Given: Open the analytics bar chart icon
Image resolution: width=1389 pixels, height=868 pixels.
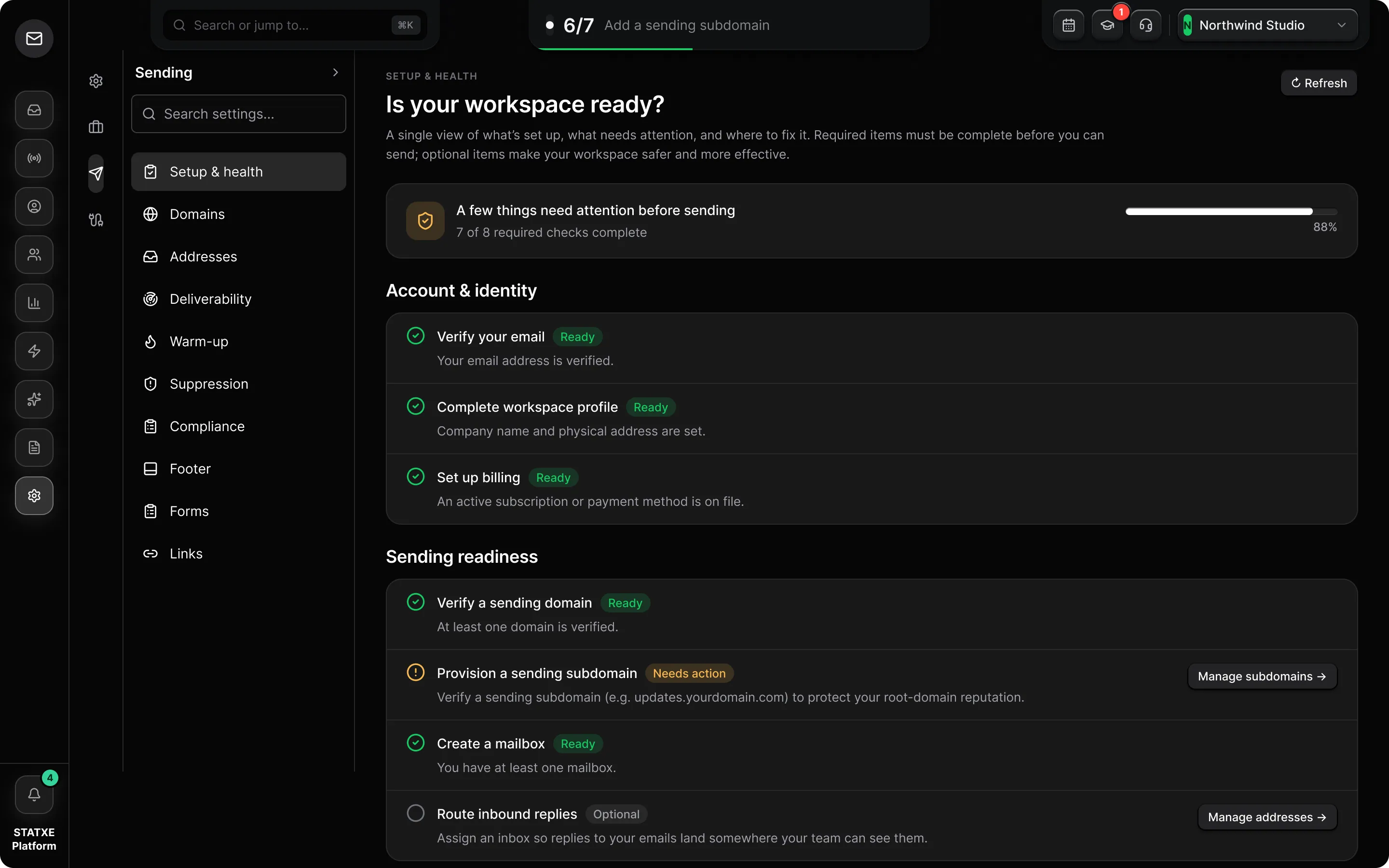Looking at the screenshot, I should [34, 302].
